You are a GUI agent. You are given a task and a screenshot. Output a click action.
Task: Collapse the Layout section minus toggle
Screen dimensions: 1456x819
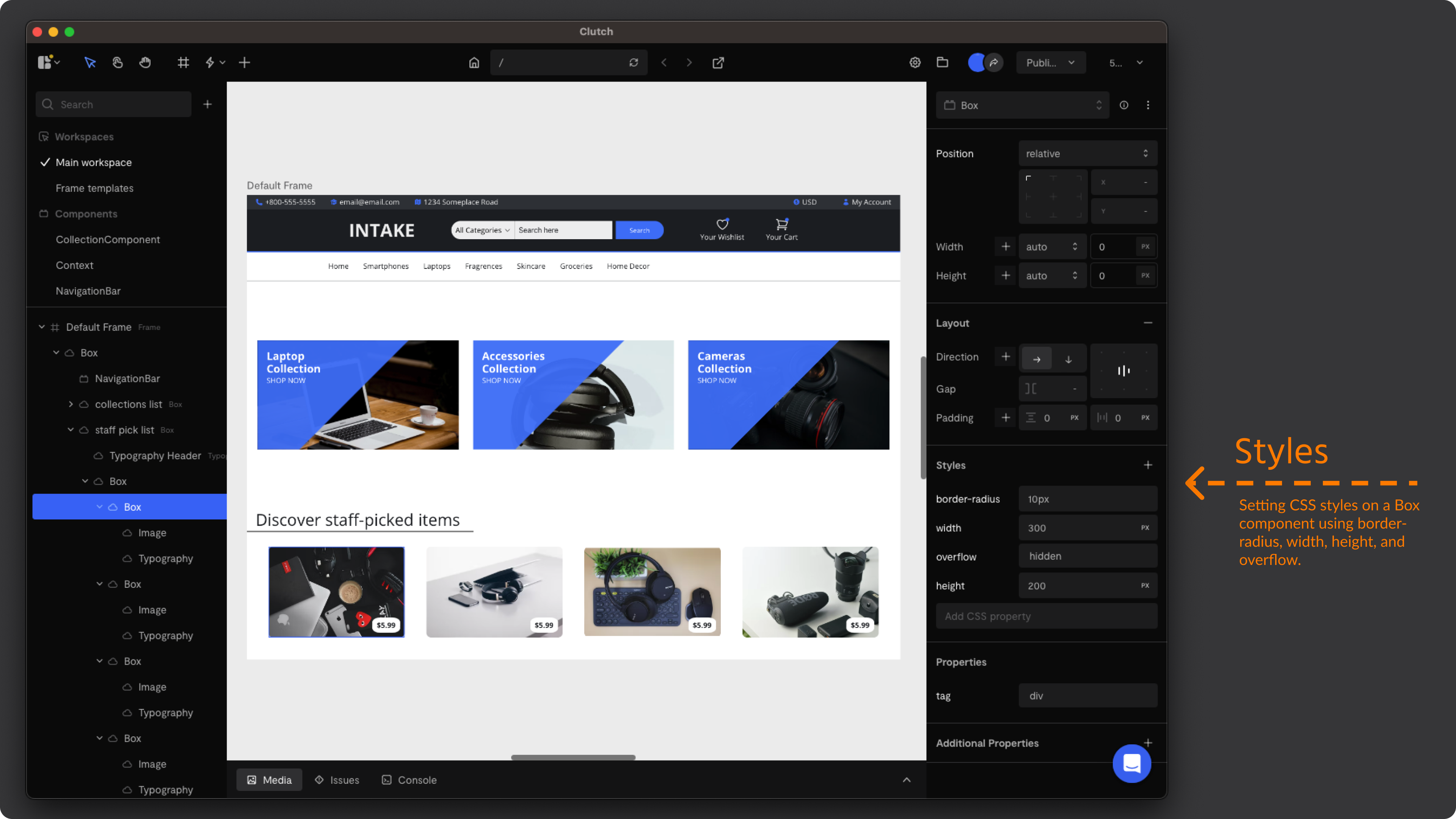click(1147, 323)
